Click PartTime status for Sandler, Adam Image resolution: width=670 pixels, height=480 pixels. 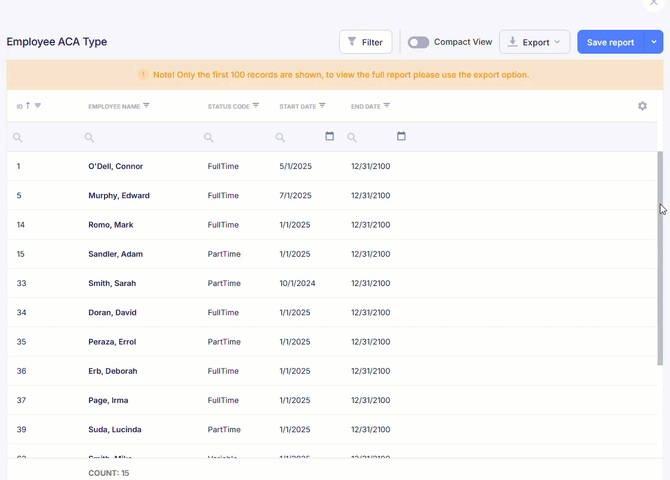[x=224, y=254]
